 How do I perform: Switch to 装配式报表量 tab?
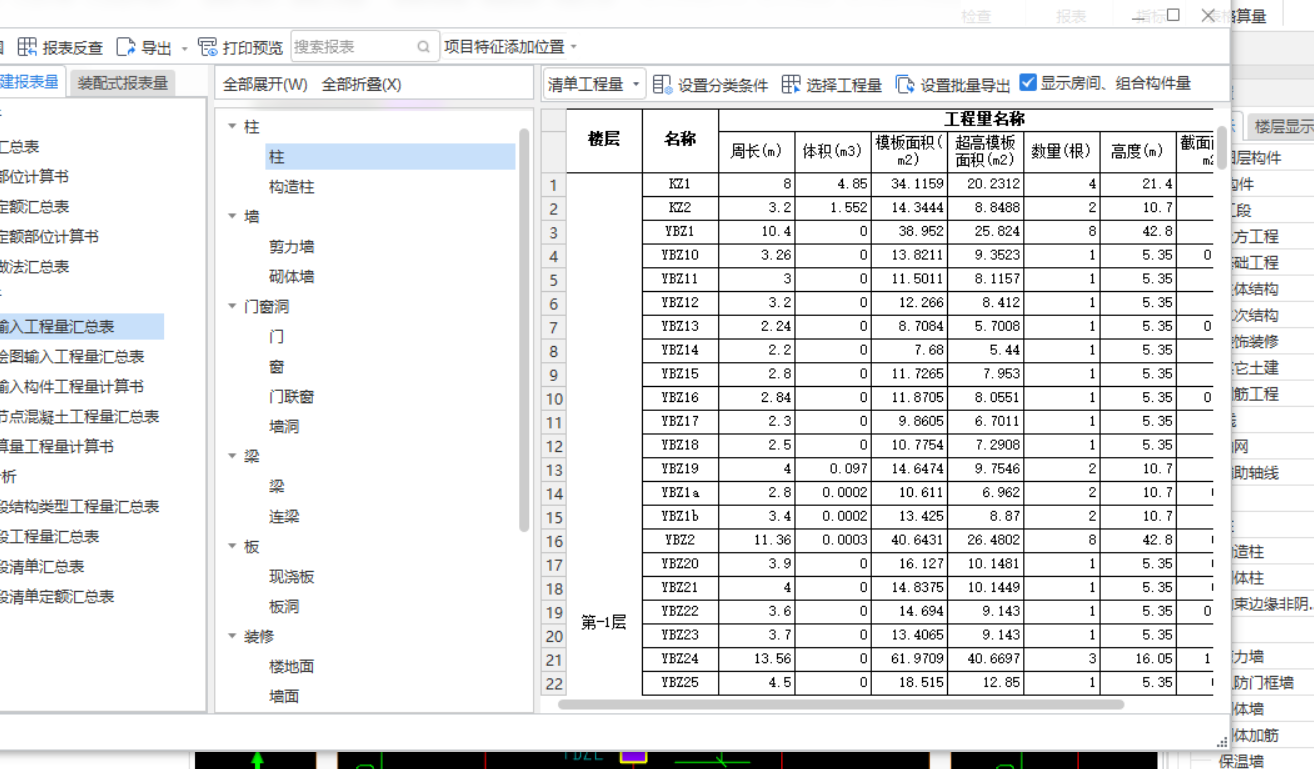click(x=123, y=83)
